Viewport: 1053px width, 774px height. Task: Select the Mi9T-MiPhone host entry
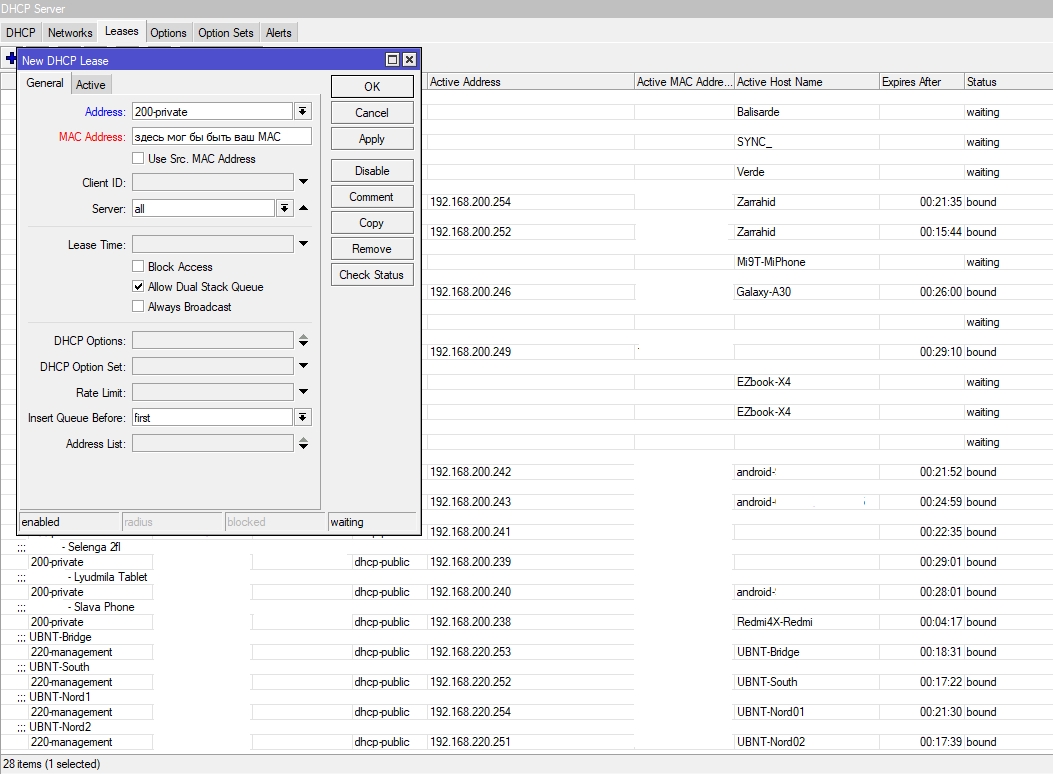(x=771, y=262)
